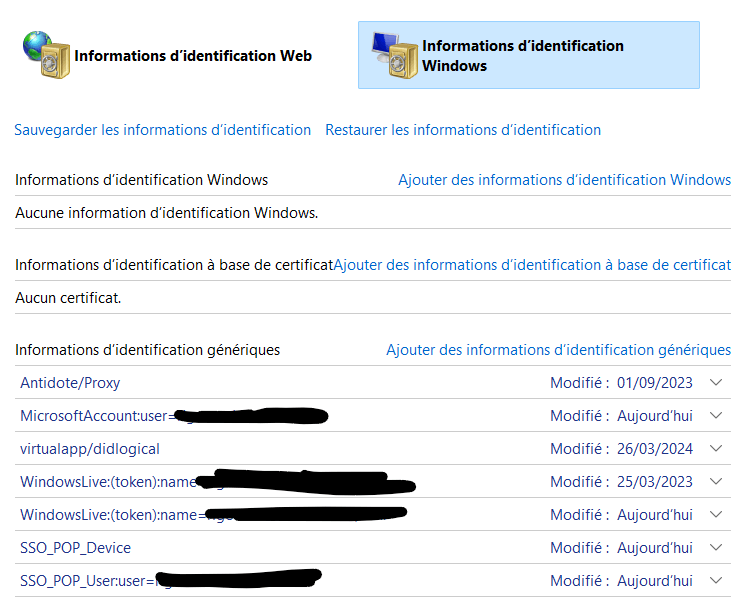753x608 pixels.
Task: Open the Antidote/Proxy credential name
Action: coord(70,383)
